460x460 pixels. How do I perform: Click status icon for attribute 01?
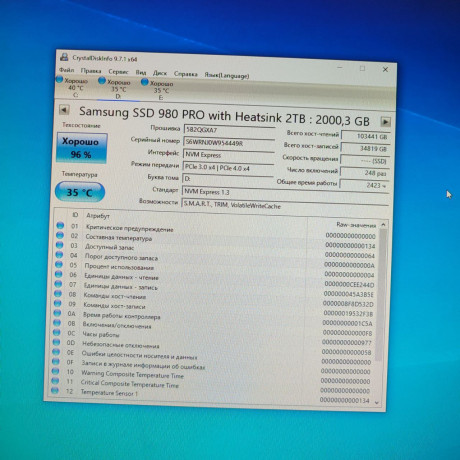tap(60, 225)
